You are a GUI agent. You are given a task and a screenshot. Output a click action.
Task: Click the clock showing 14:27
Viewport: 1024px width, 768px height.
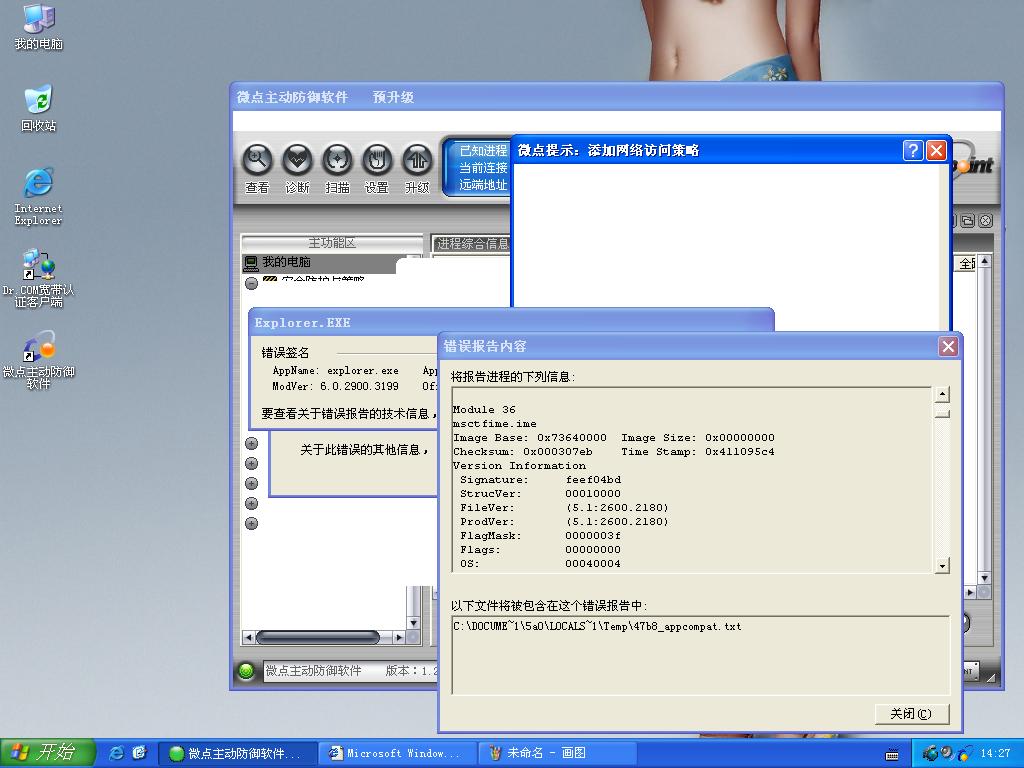pos(995,753)
